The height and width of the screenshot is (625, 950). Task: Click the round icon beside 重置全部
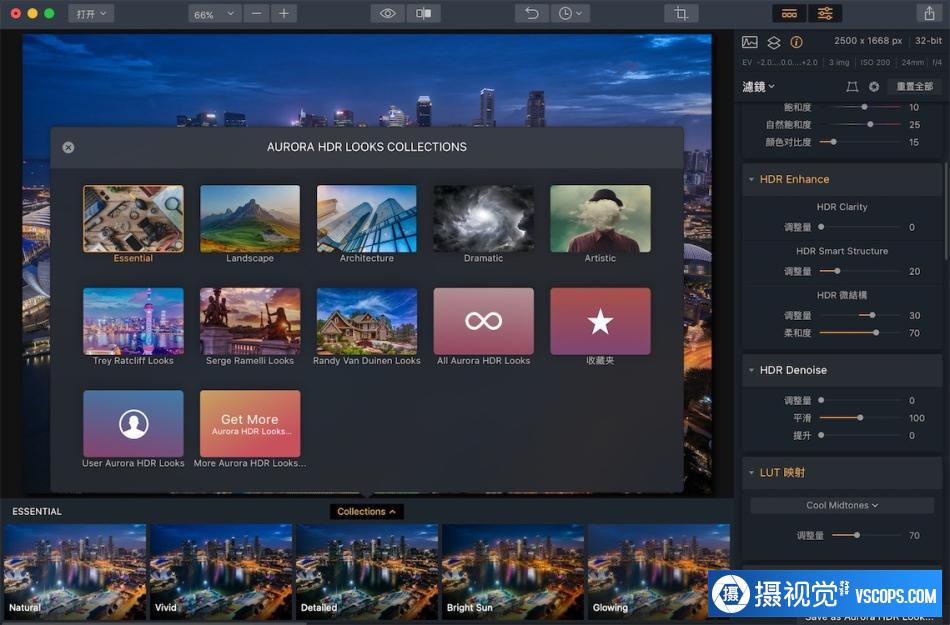[874, 87]
